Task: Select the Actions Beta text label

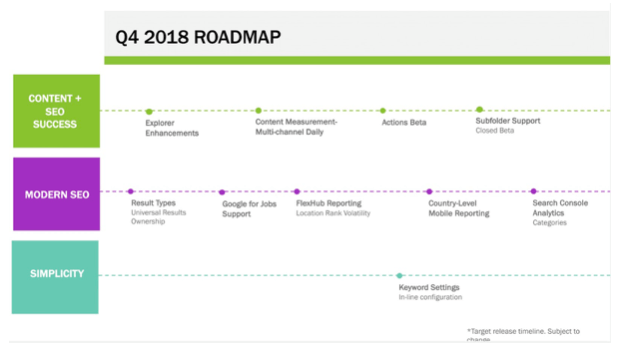Action: click(404, 122)
